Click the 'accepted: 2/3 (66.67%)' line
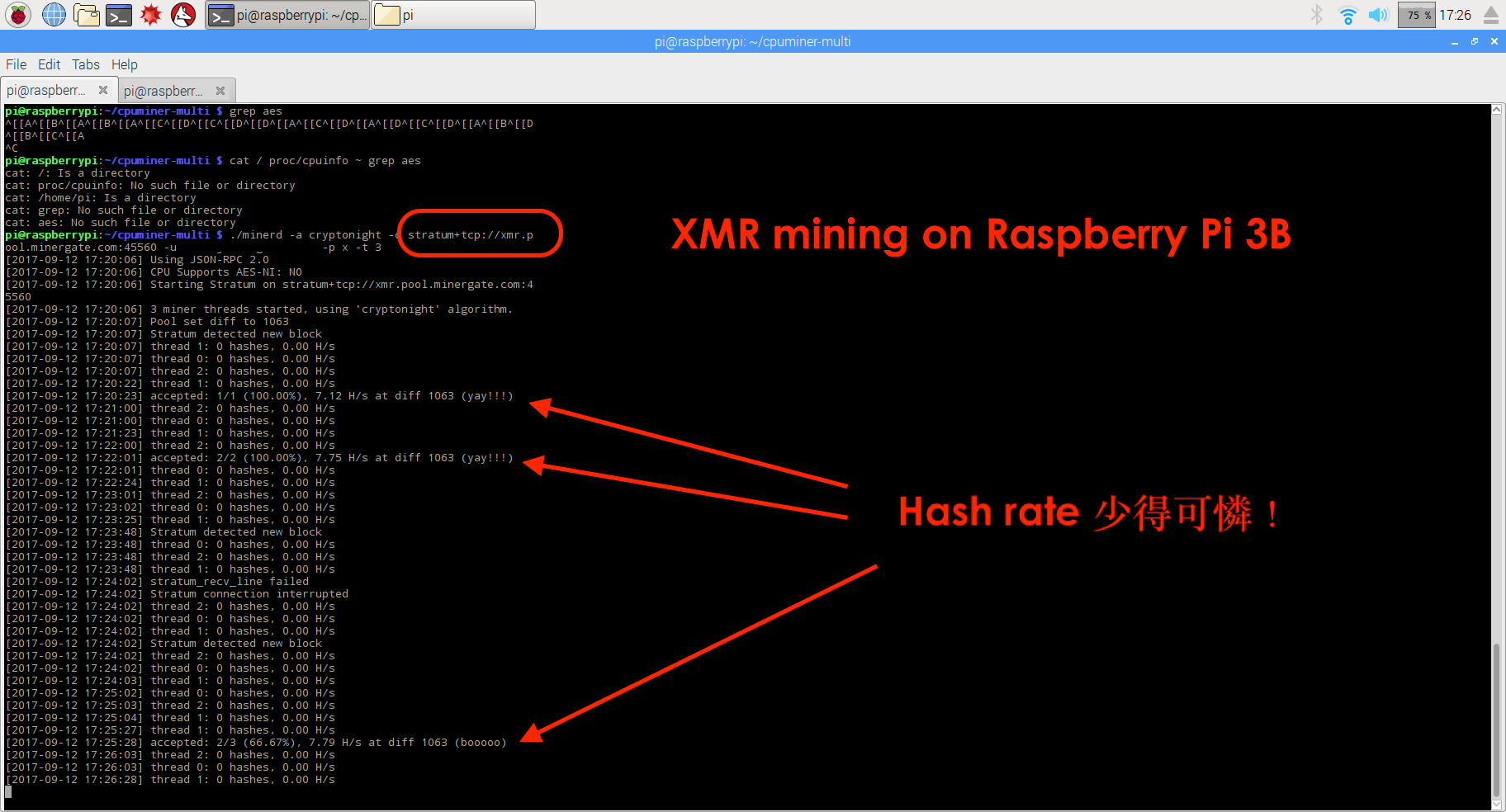Image resolution: width=1506 pixels, height=812 pixels. (256, 743)
